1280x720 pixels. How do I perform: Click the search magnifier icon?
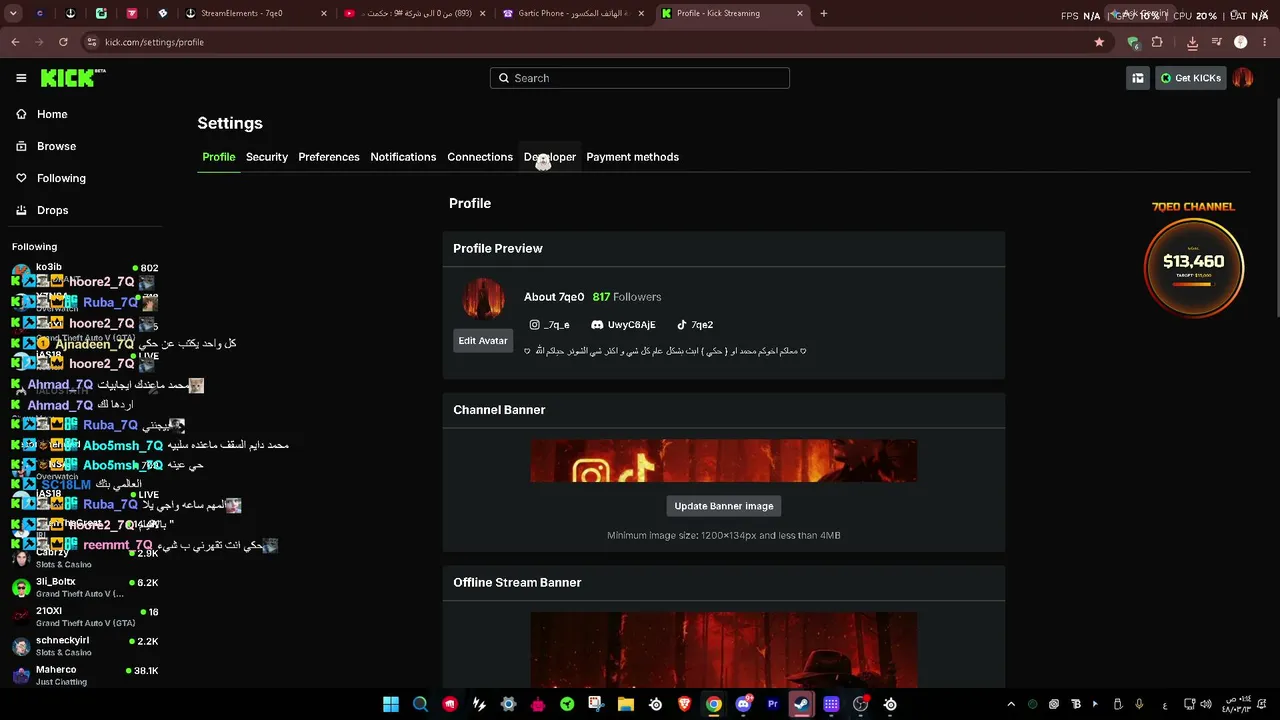(504, 78)
